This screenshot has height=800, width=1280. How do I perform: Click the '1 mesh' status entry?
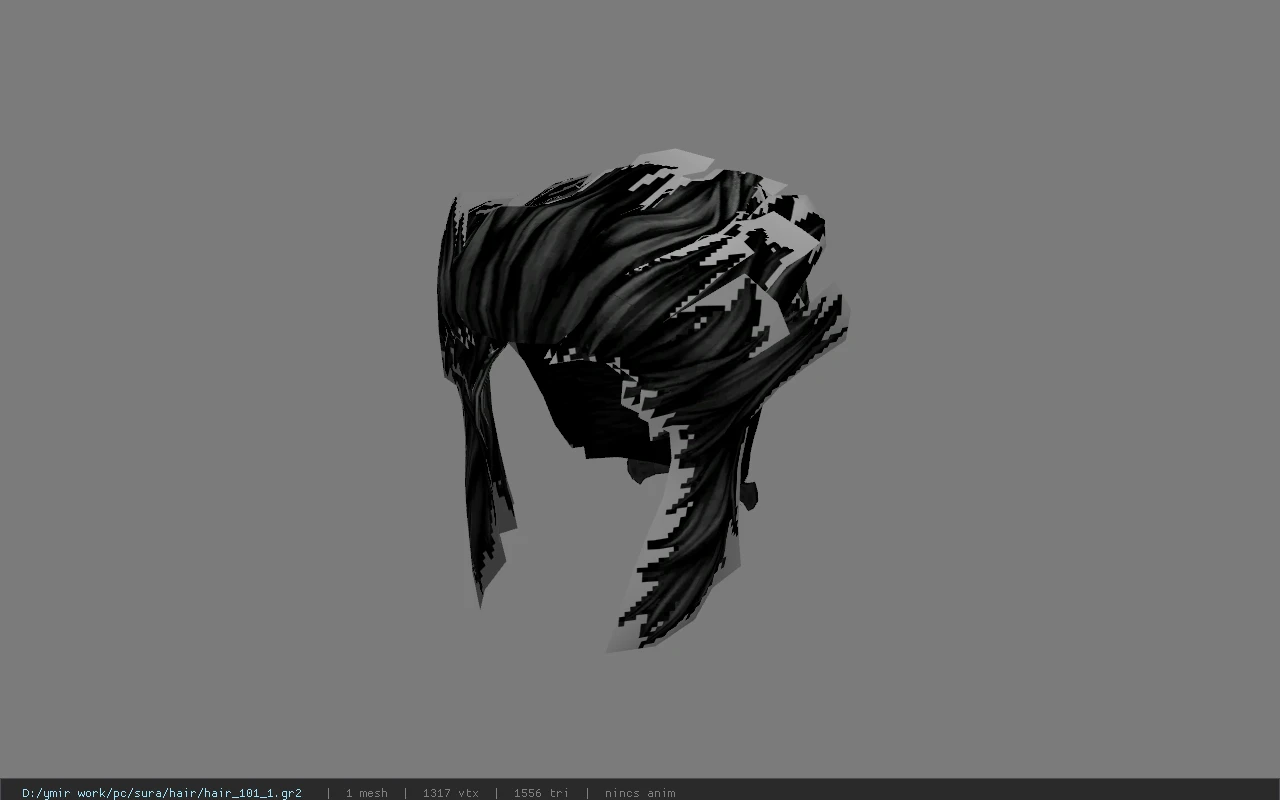[x=366, y=793]
